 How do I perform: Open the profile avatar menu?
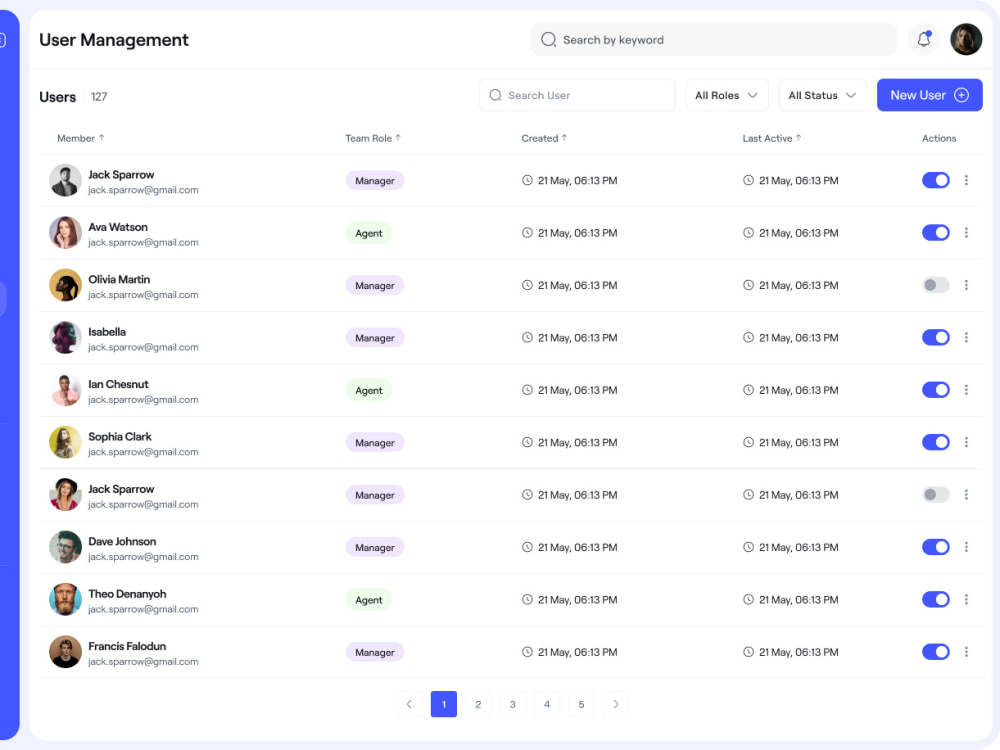tap(966, 40)
